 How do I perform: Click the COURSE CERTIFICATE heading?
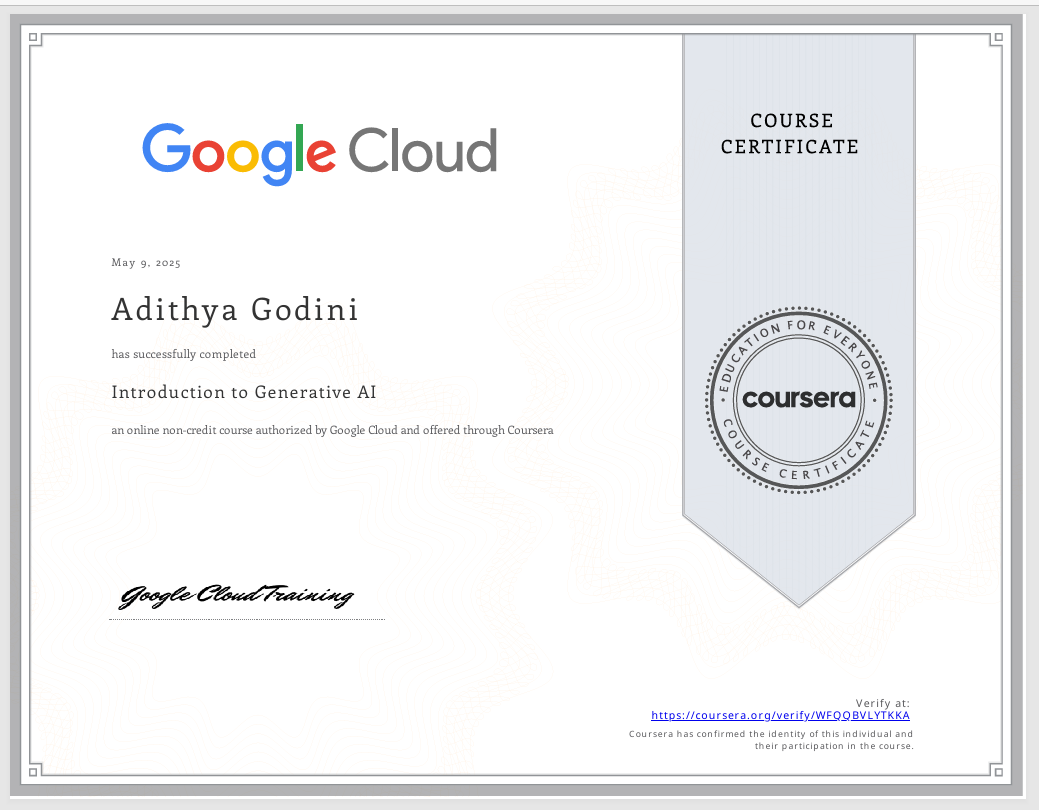click(x=790, y=133)
